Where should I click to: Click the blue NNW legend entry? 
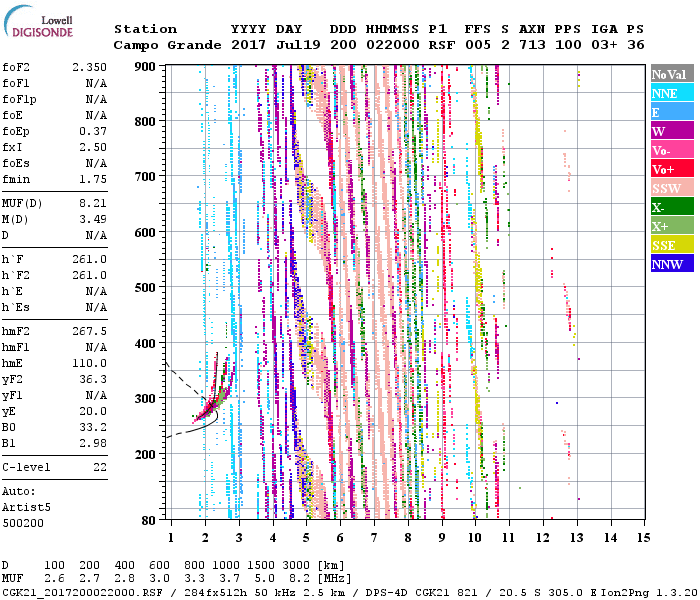(x=672, y=264)
